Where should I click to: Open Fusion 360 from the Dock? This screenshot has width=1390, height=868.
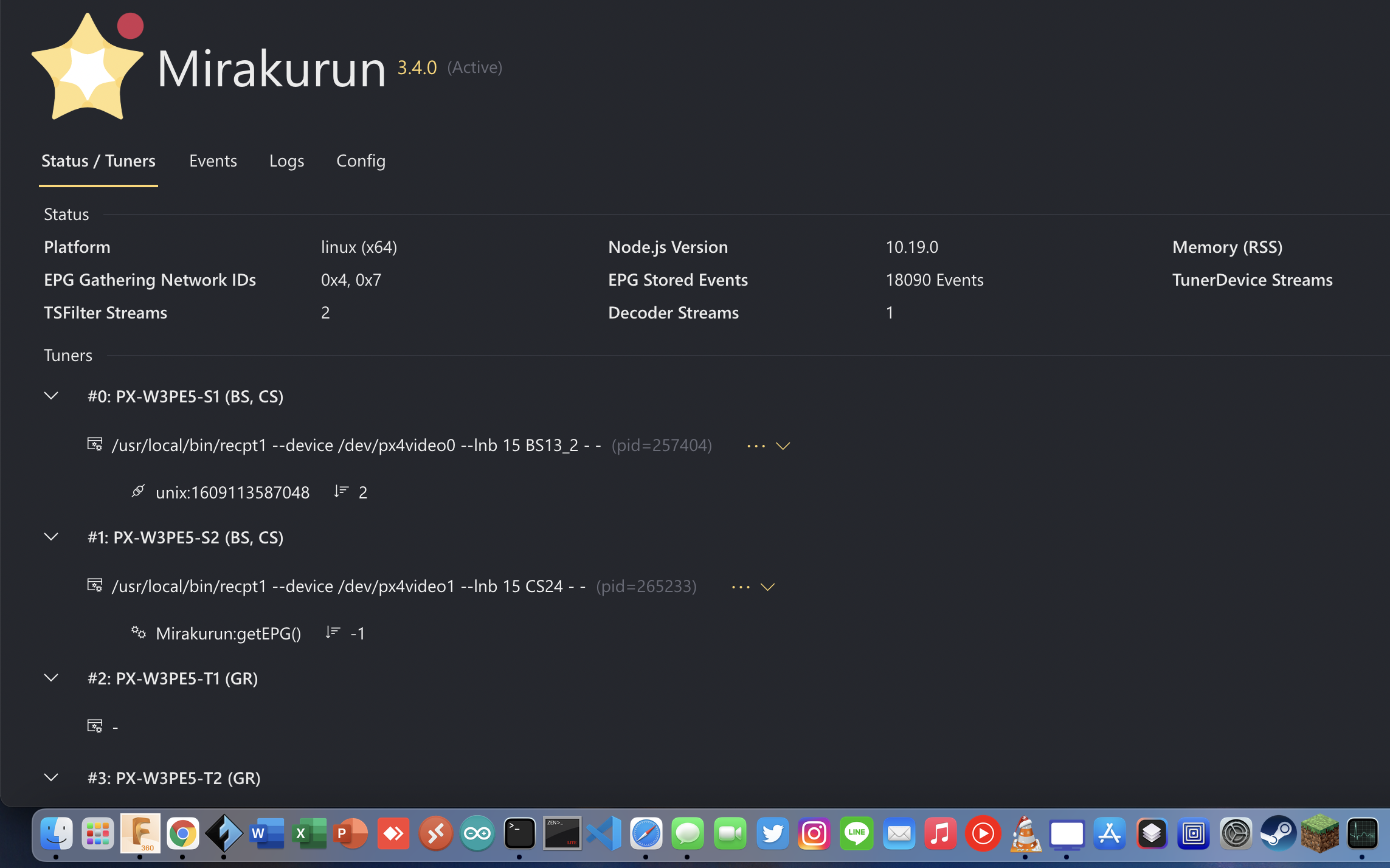(140, 833)
